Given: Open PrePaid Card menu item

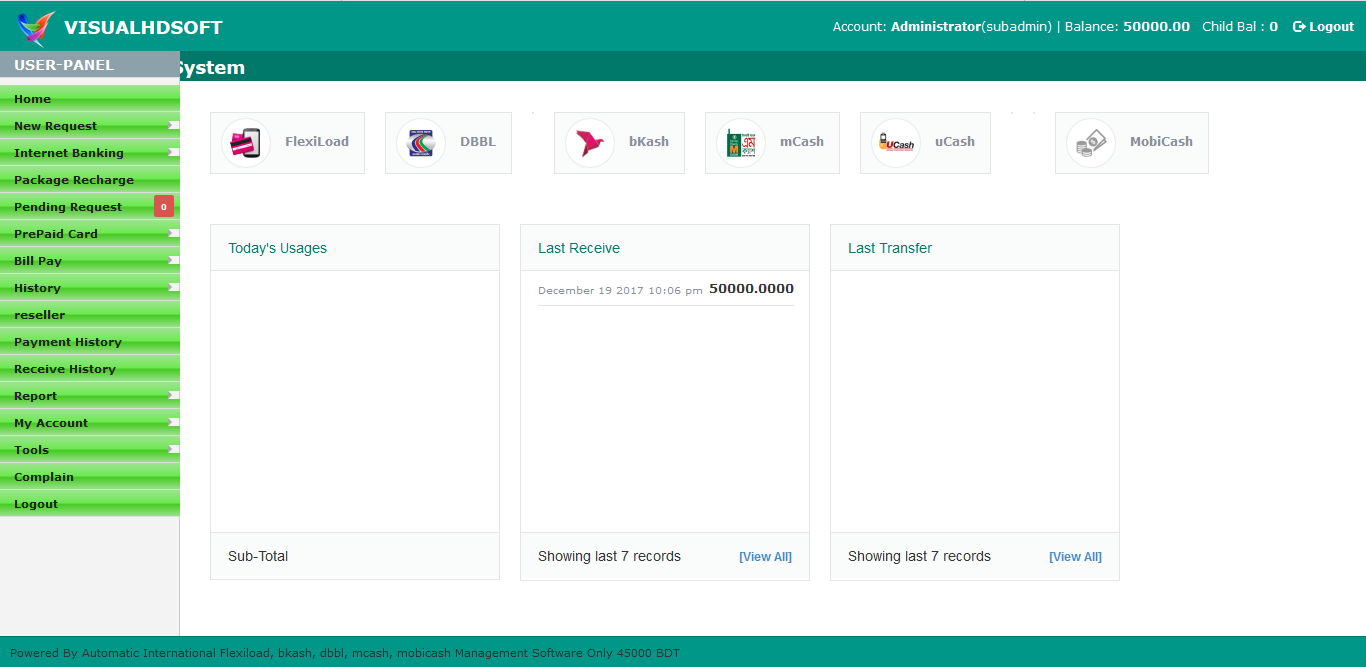Looking at the screenshot, I should tap(90, 234).
